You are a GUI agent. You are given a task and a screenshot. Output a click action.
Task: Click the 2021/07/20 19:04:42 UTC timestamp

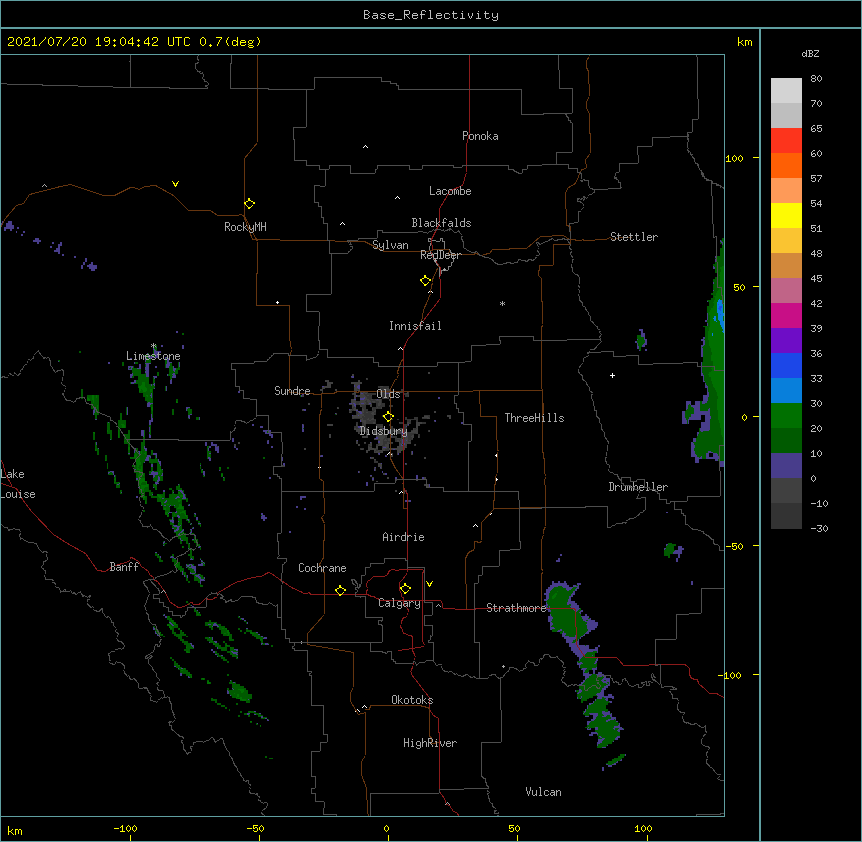pos(99,42)
